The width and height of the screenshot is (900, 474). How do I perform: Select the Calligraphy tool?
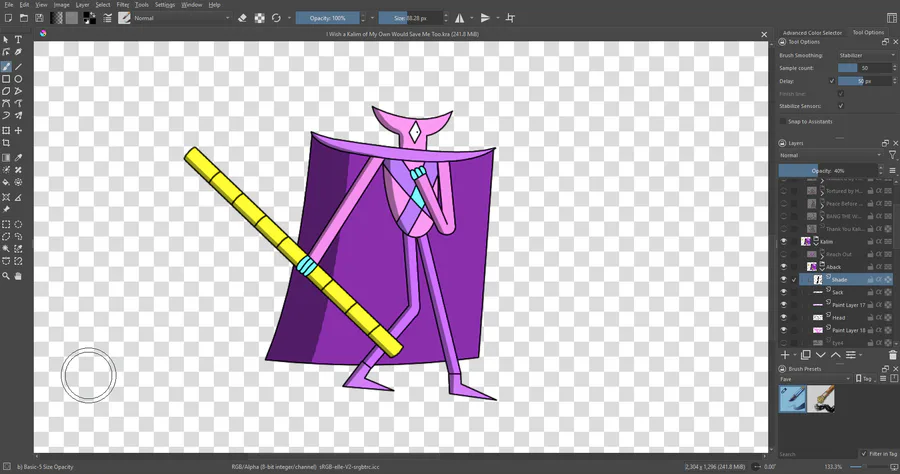[18, 52]
